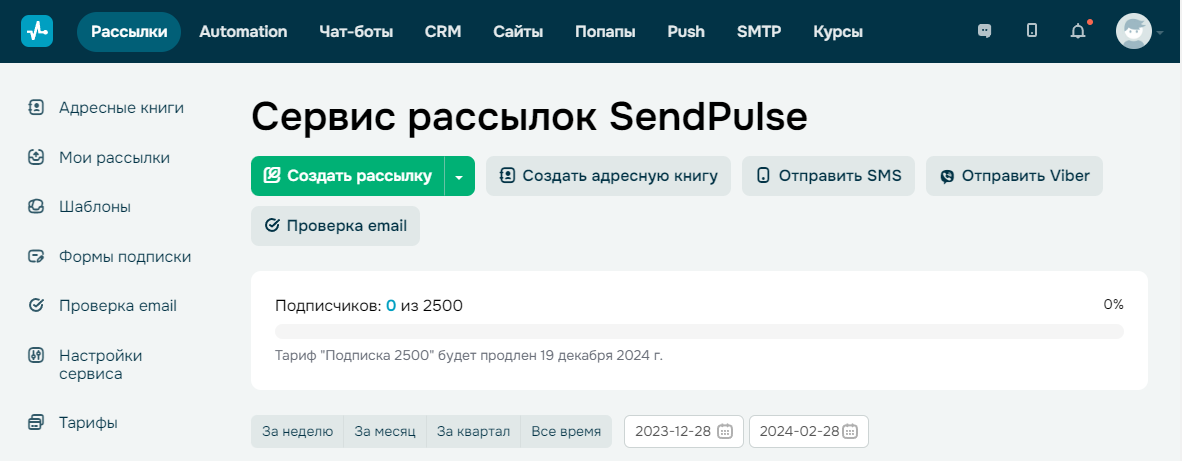Open Шаблоны in the sidebar

click(95, 206)
